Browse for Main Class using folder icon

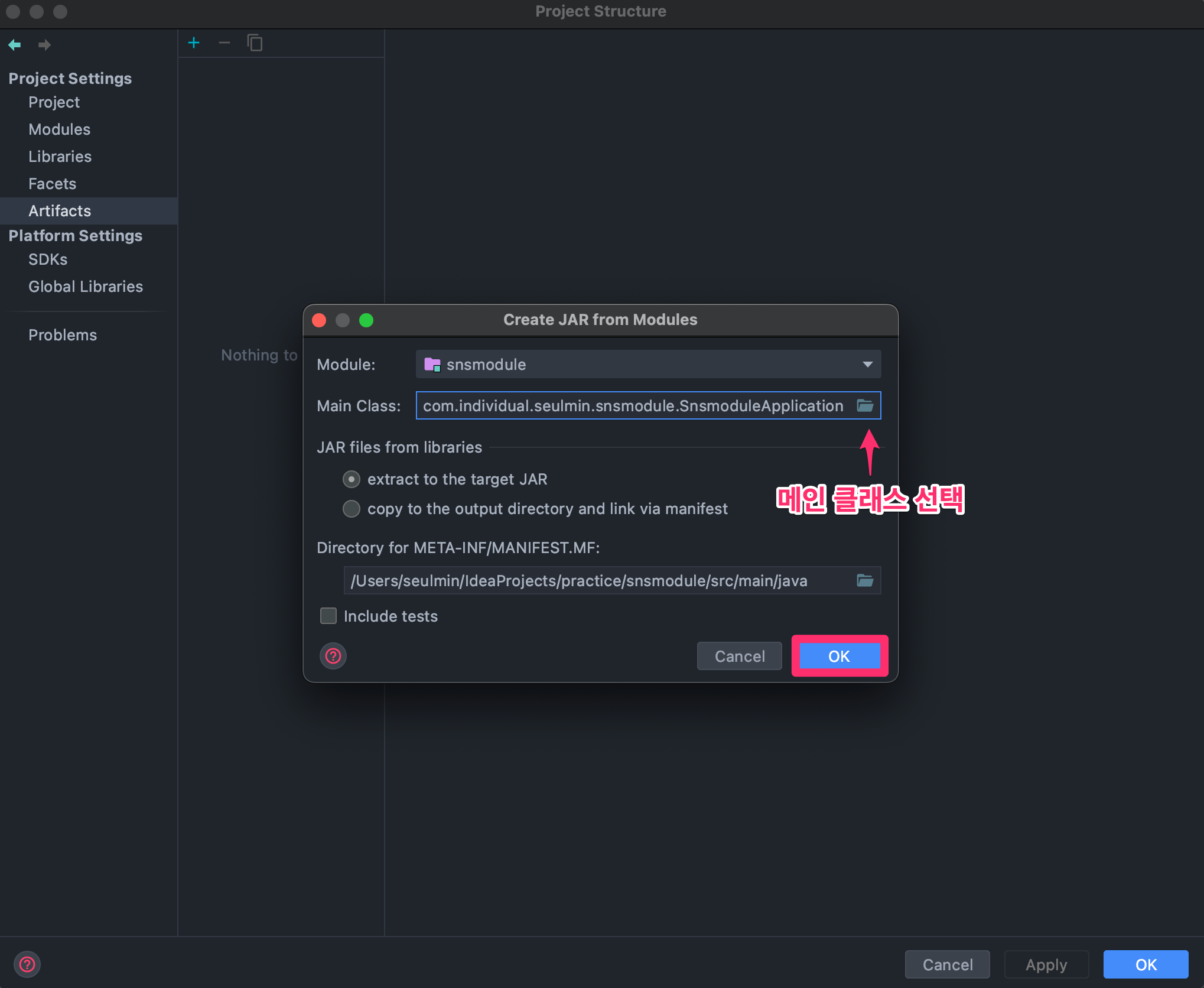tap(865, 405)
